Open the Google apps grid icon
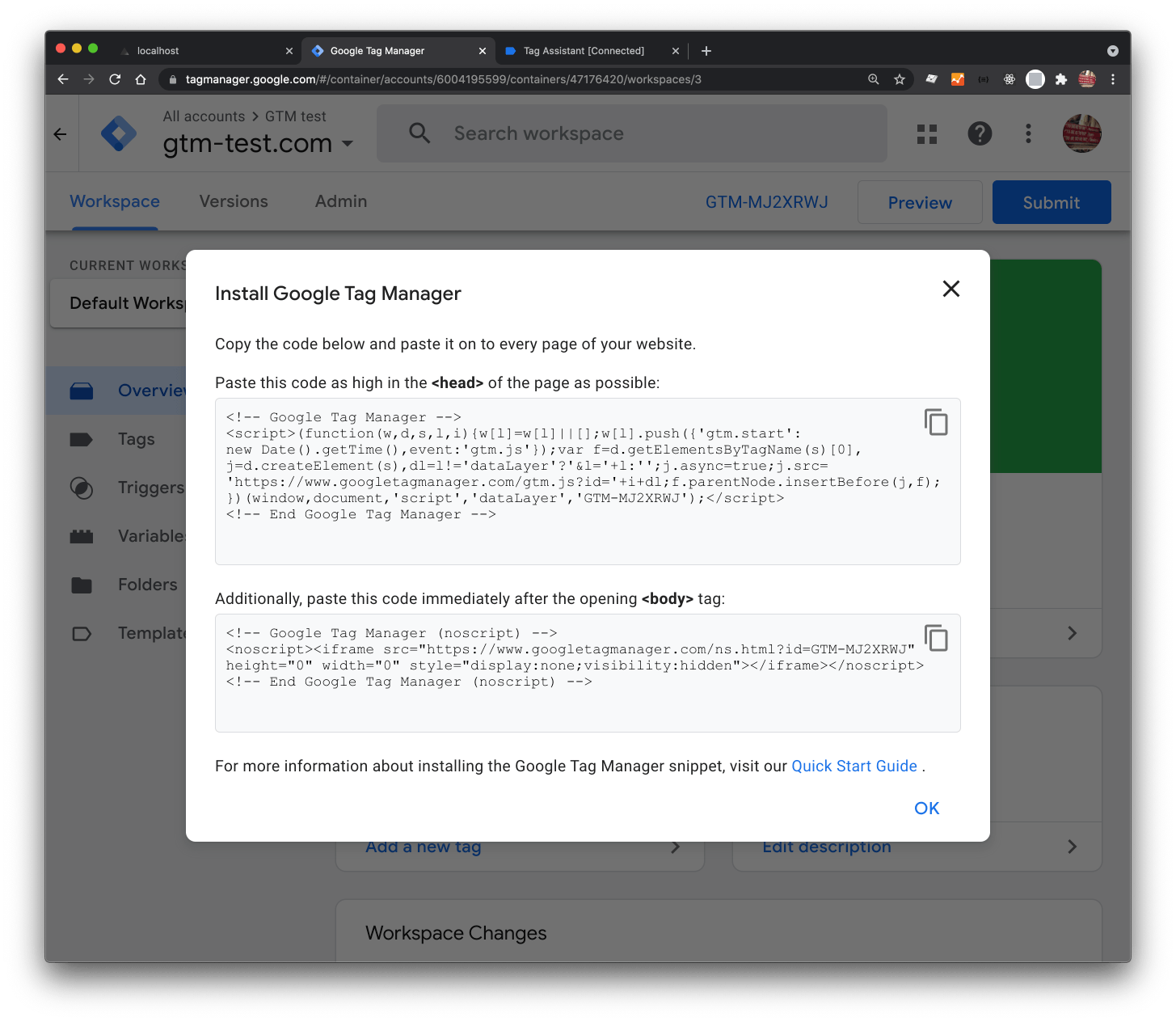The height and width of the screenshot is (1022, 1176). tap(926, 133)
